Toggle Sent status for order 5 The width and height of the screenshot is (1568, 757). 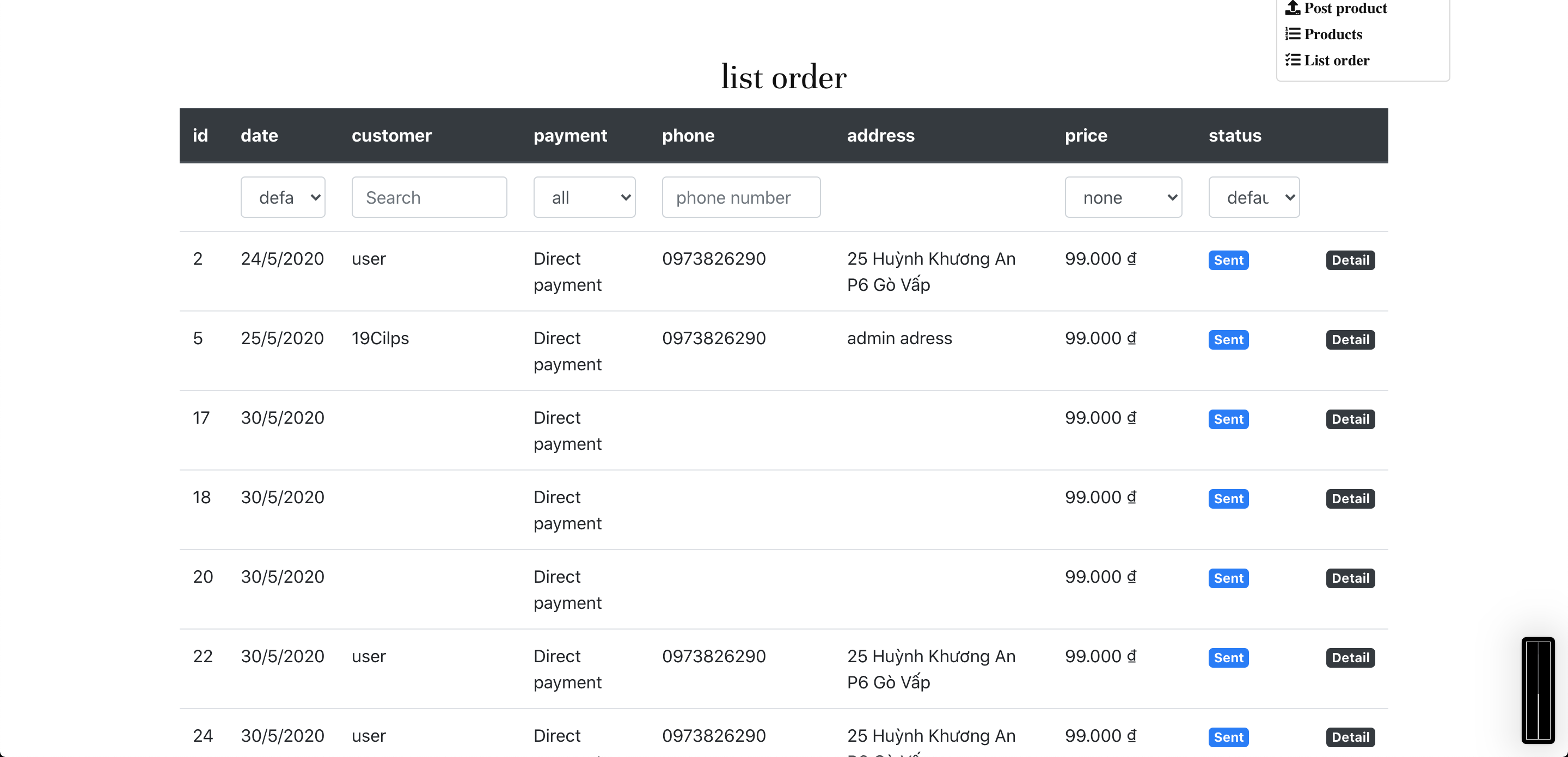click(x=1229, y=339)
